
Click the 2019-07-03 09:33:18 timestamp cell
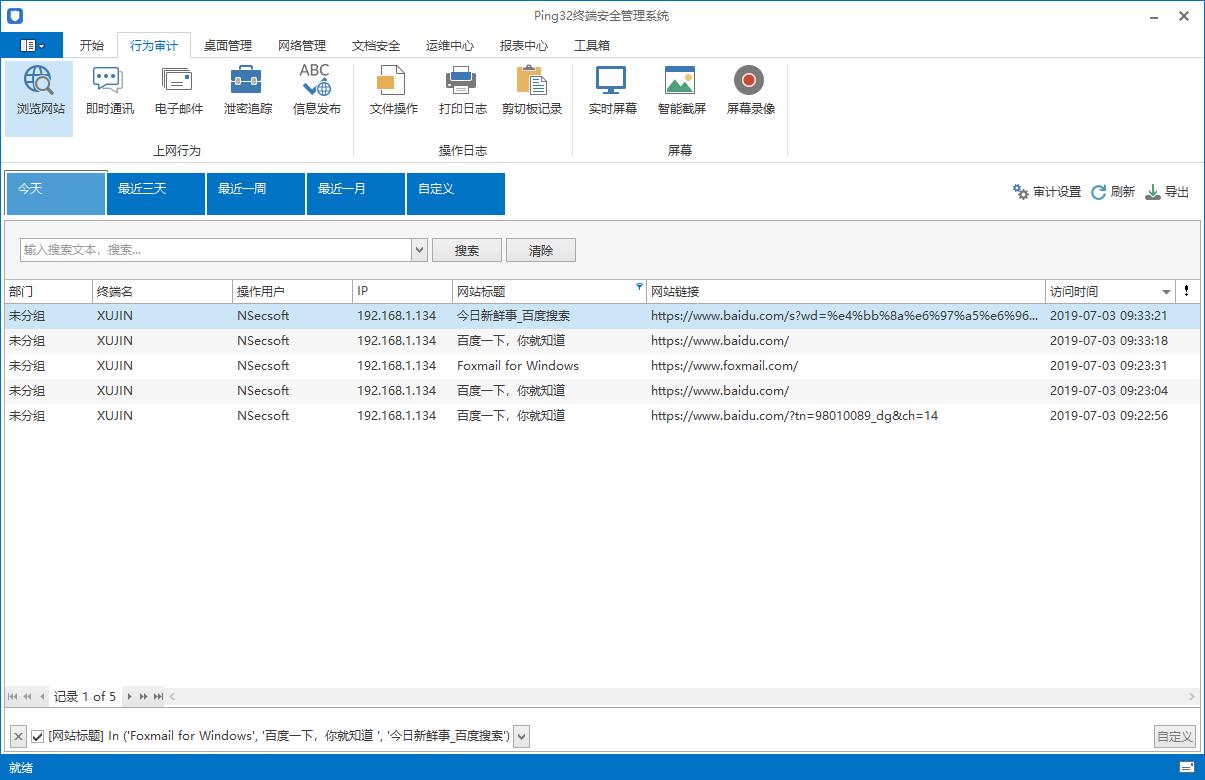tap(1109, 341)
